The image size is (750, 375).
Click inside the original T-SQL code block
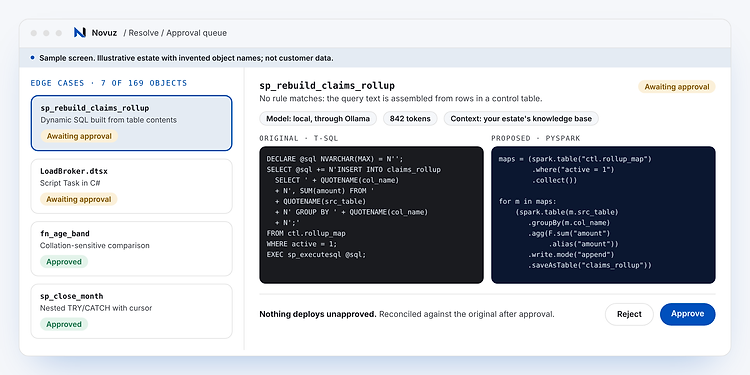coord(372,215)
